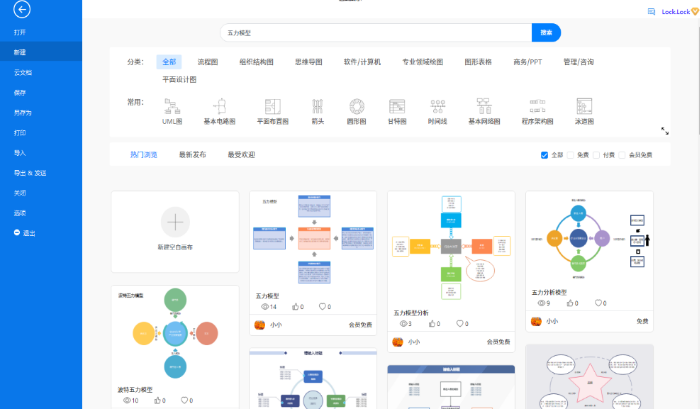Image resolution: width=700 pixels, height=411 pixels.
Task: Click the like icon on 五力分析模型 card
Action: click(x=570, y=303)
